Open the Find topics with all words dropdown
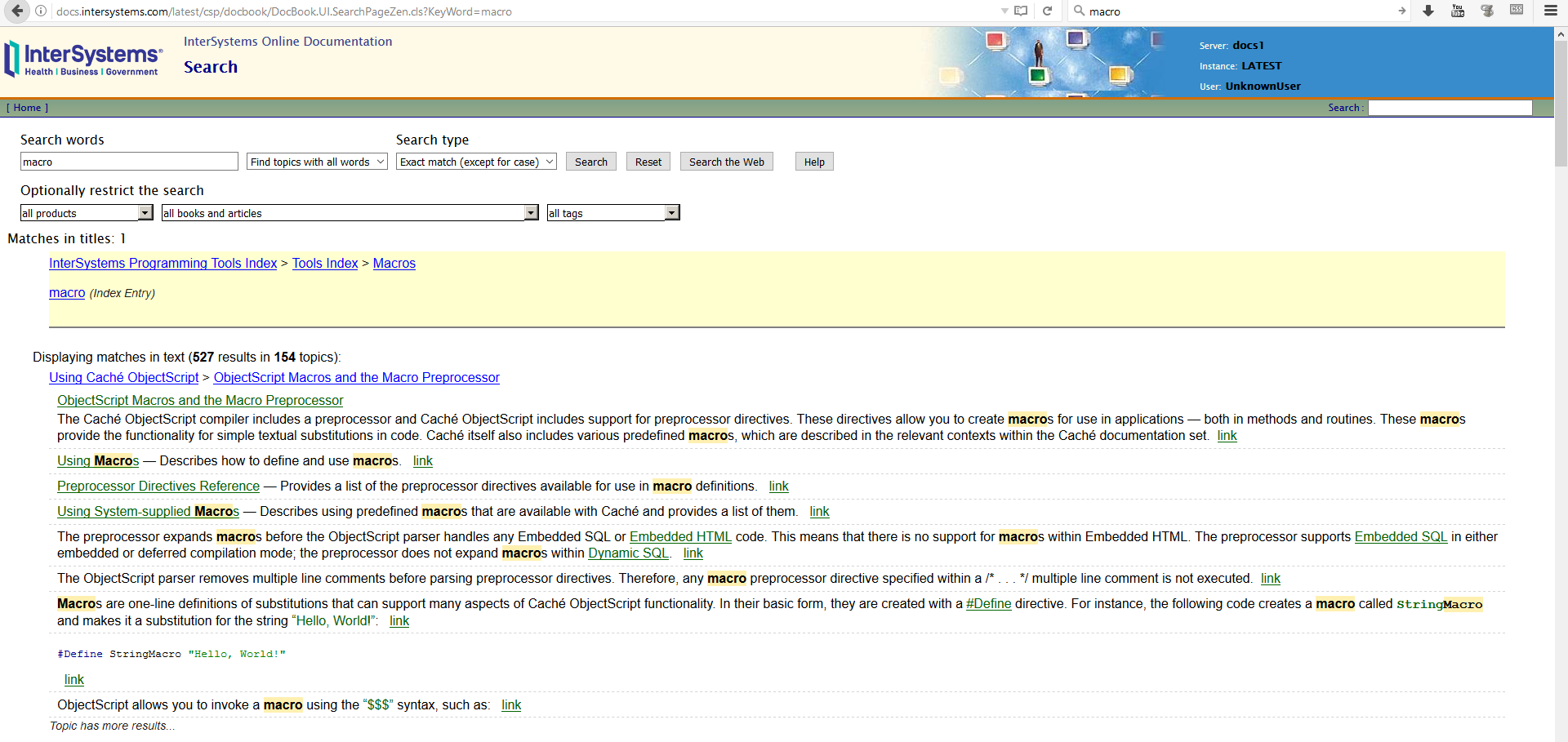This screenshot has width=1568, height=742. pos(317,162)
